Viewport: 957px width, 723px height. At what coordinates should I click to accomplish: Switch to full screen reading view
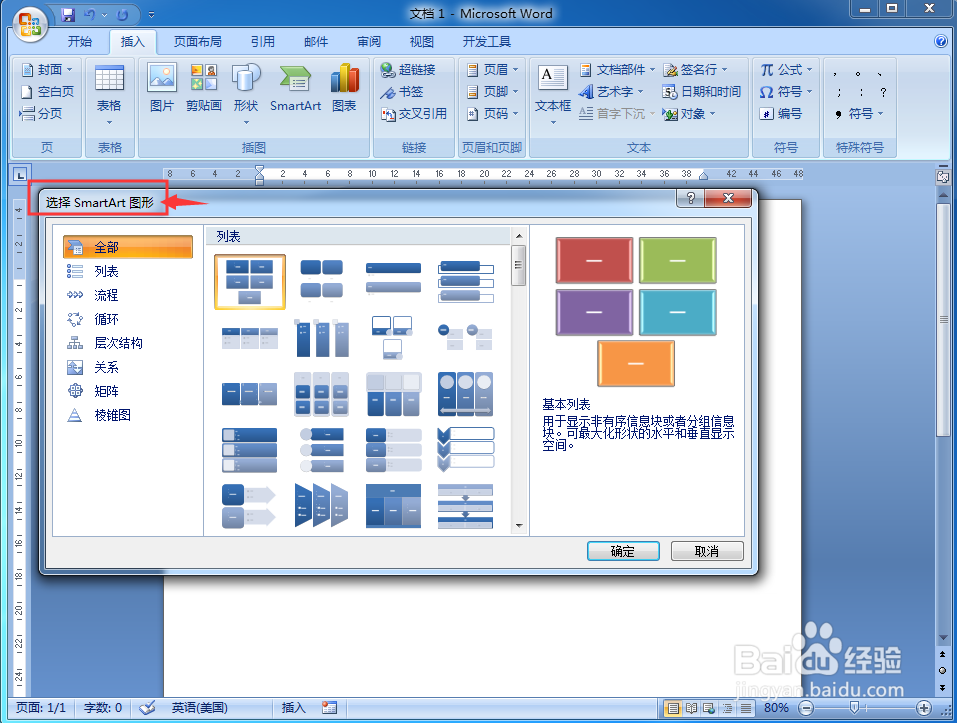[691, 708]
